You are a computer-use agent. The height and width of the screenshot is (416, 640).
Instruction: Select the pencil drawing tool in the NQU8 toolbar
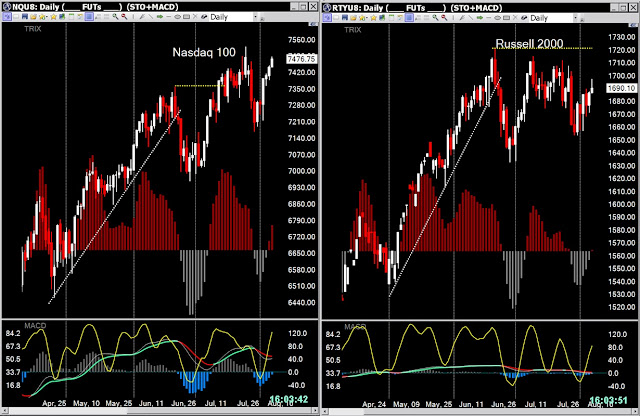tap(142, 17)
